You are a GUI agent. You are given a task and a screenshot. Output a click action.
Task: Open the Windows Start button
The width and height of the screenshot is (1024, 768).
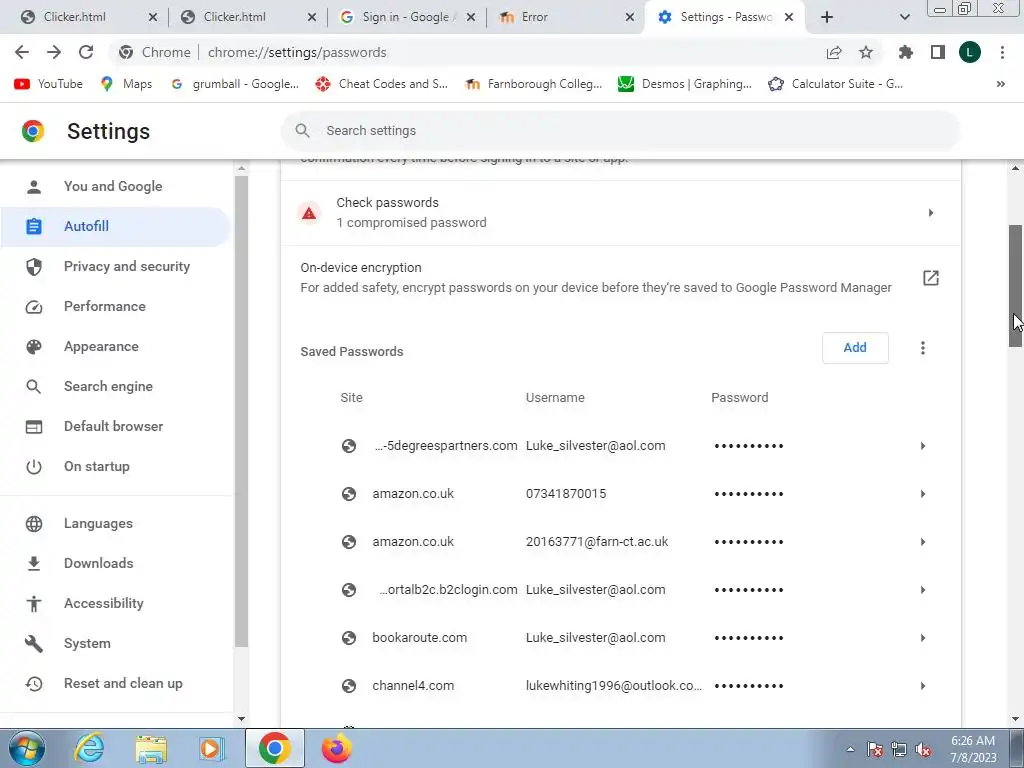coord(27,748)
